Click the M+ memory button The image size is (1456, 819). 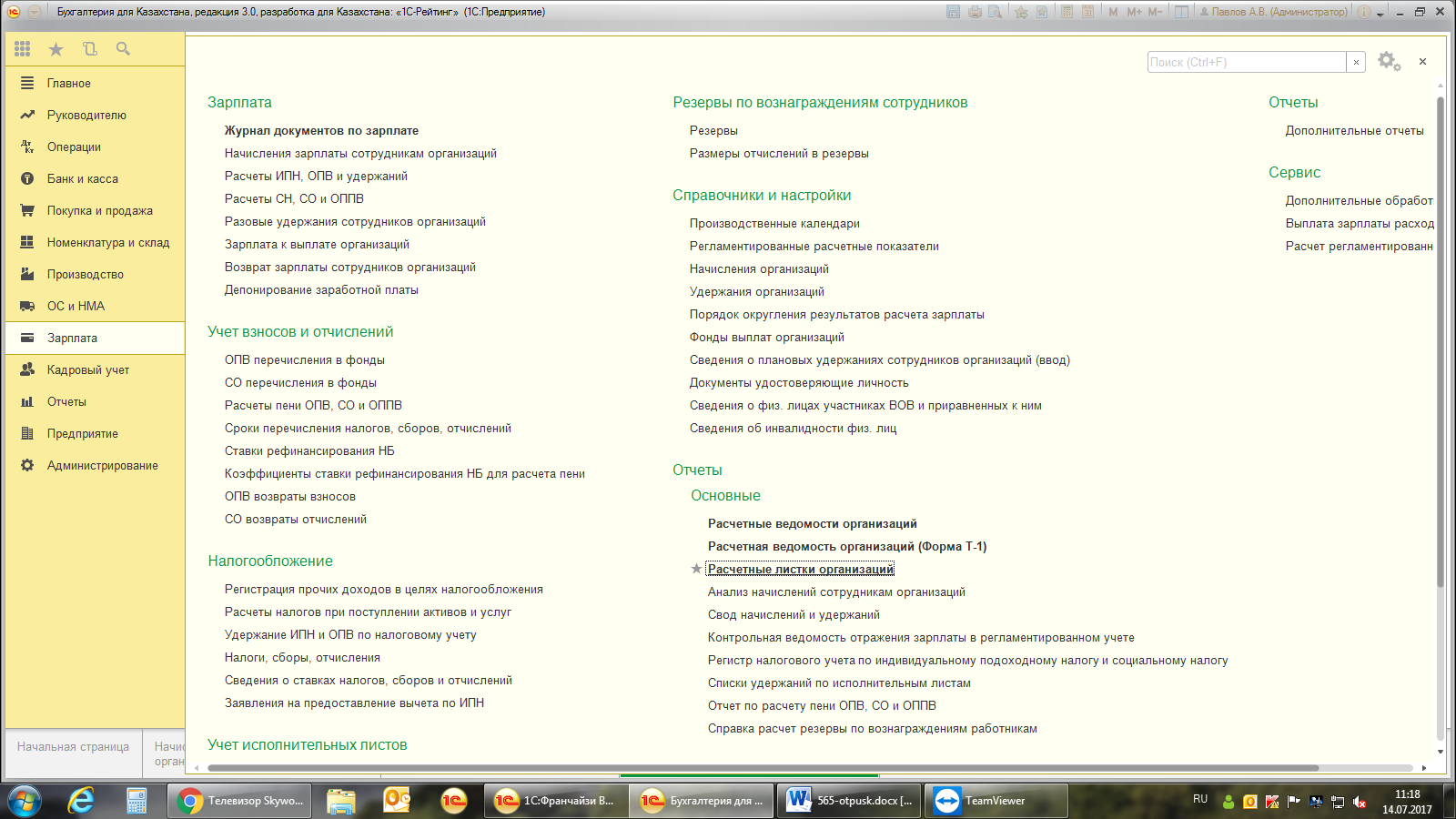coord(1134,12)
